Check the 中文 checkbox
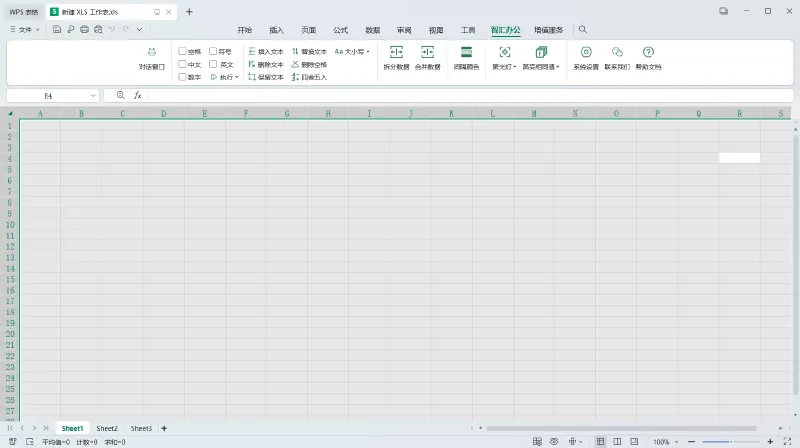The width and height of the screenshot is (800, 448). point(182,64)
